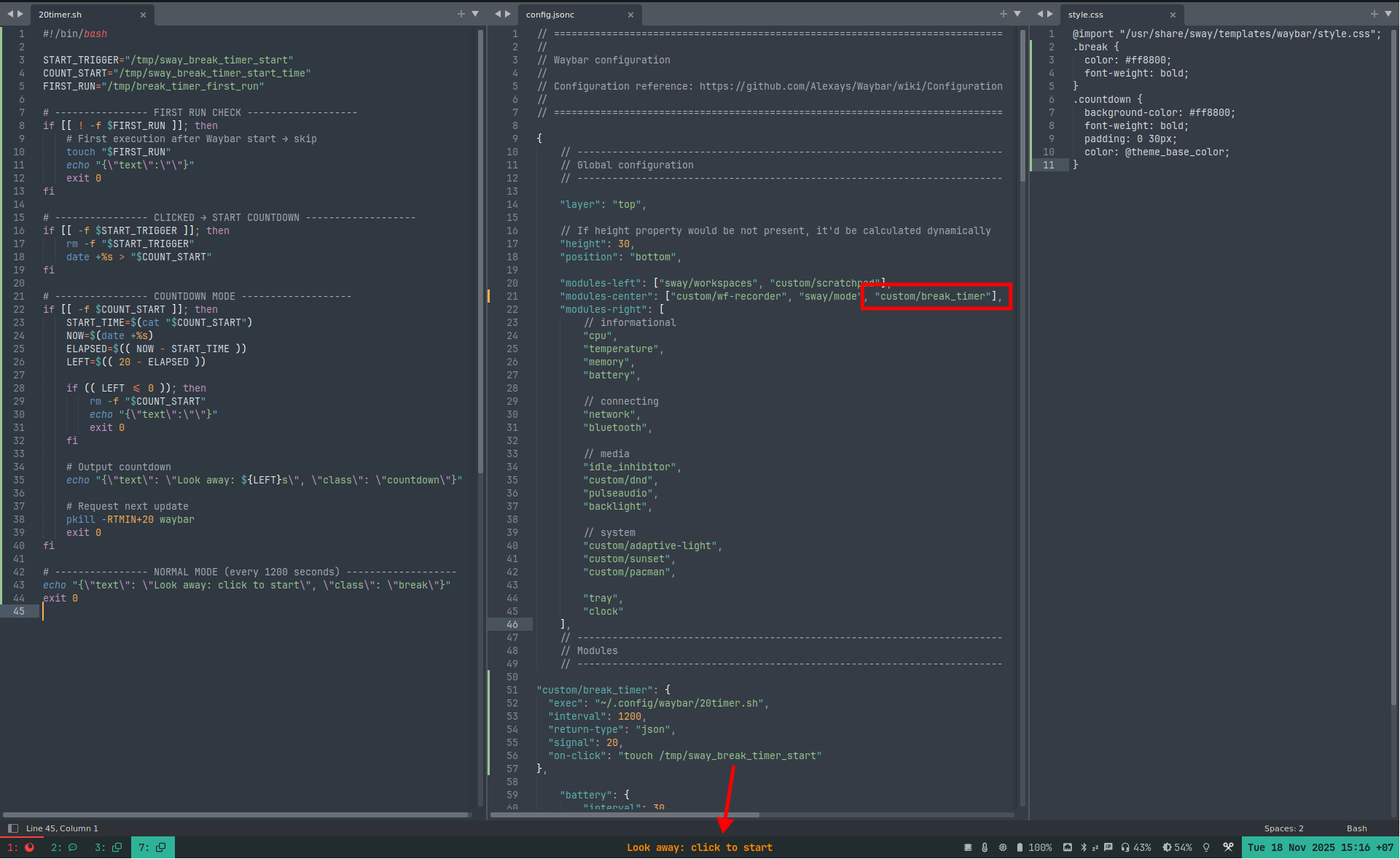
Task: Toggle the side bar icon in status bar
Action: (12, 828)
